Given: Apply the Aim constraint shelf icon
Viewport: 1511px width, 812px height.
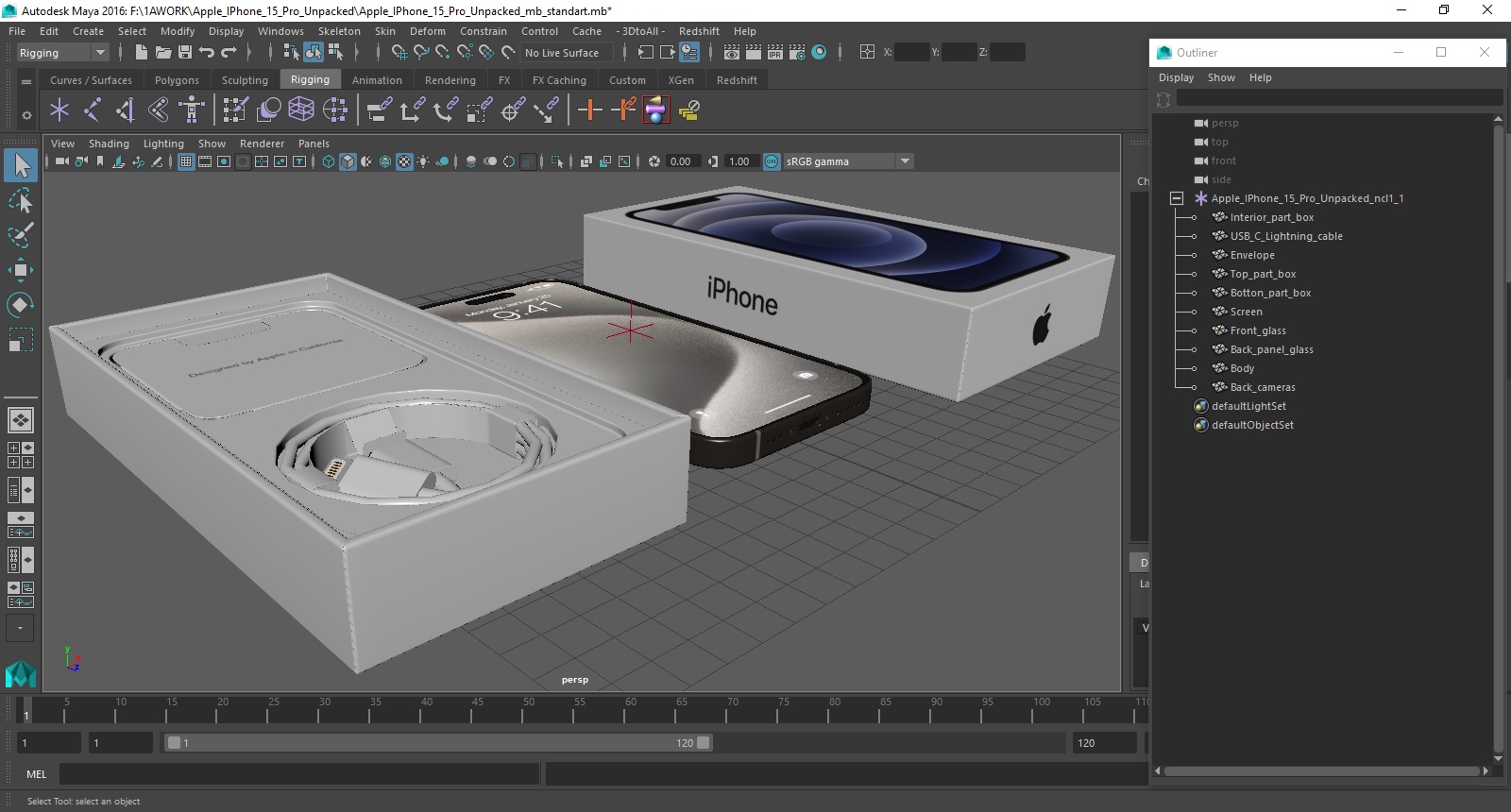Looking at the screenshot, I should tap(512, 110).
